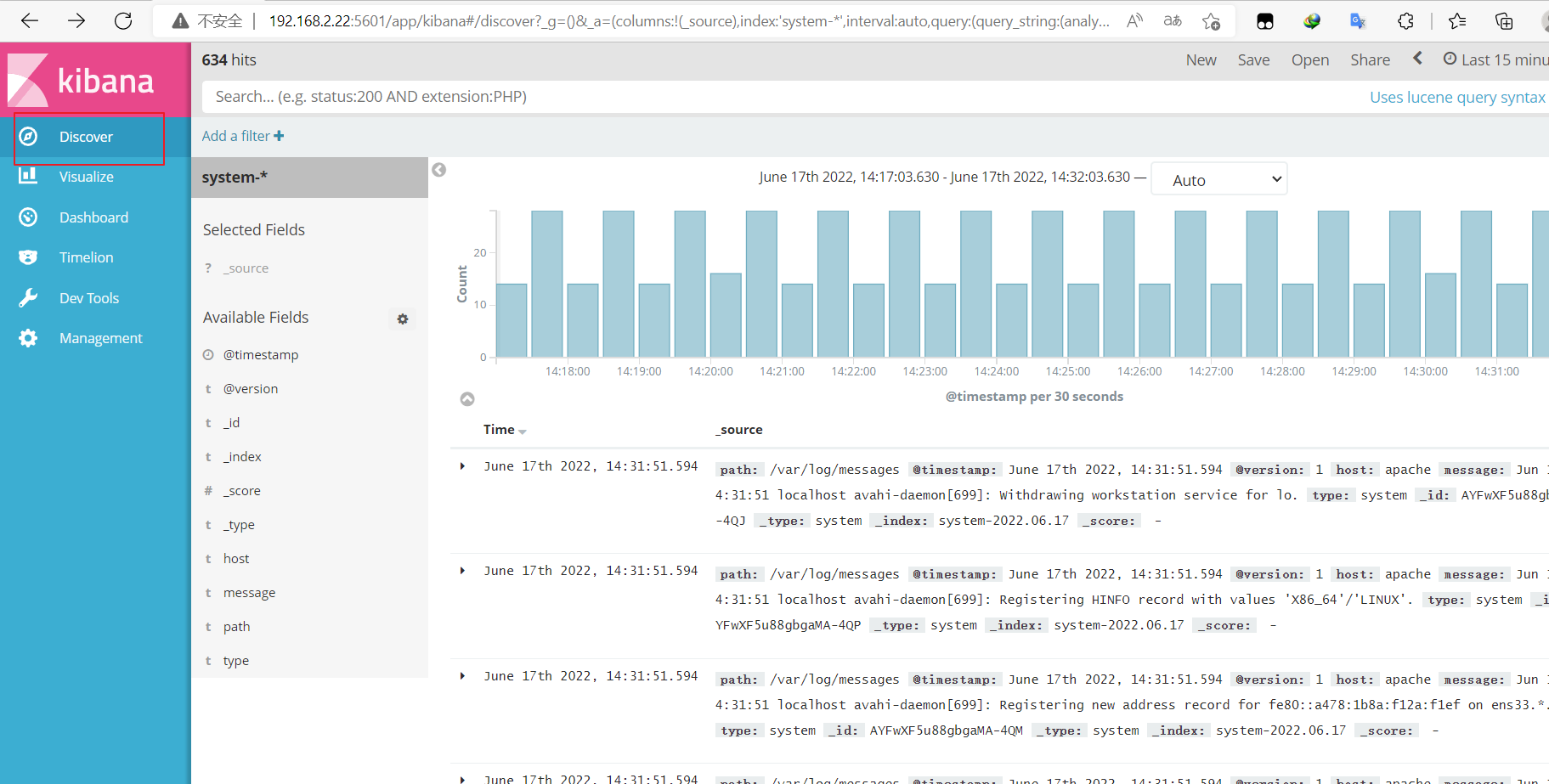Click the Open menu item
The height and width of the screenshot is (784, 1549).
tap(1310, 59)
